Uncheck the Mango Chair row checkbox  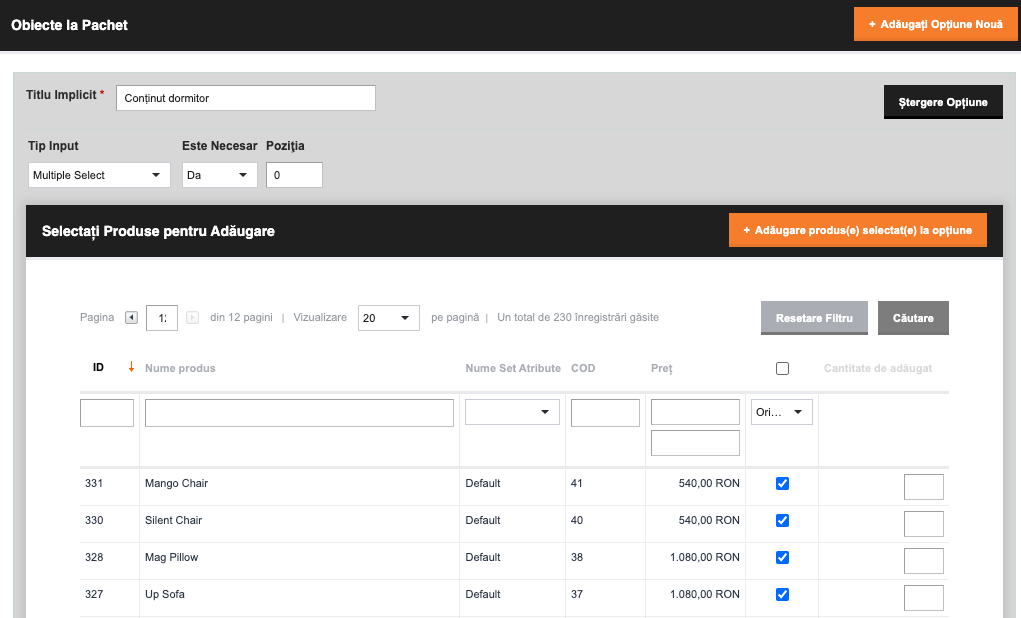coord(782,483)
